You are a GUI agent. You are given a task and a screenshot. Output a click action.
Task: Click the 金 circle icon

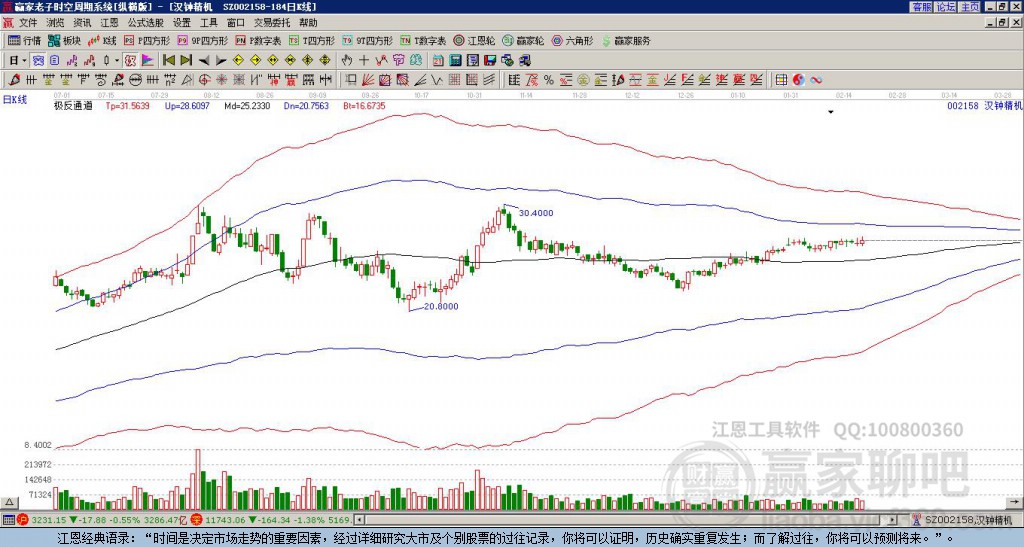coord(583,80)
